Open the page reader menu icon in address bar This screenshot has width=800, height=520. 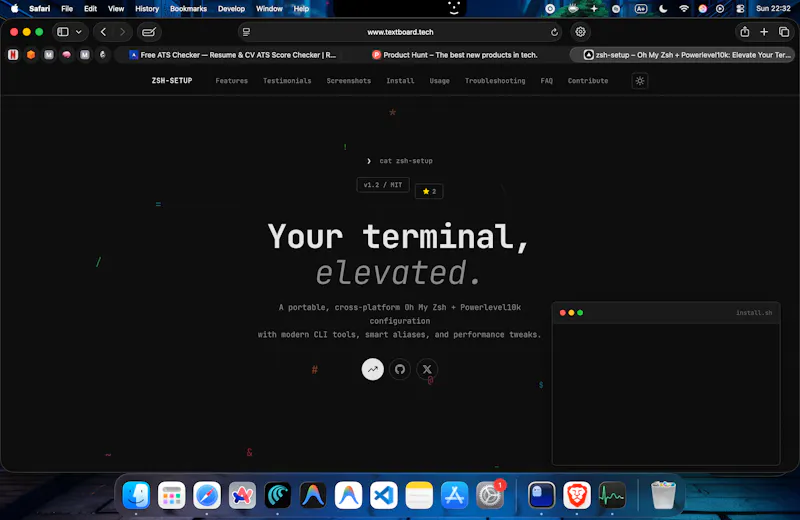click(x=246, y=32)
